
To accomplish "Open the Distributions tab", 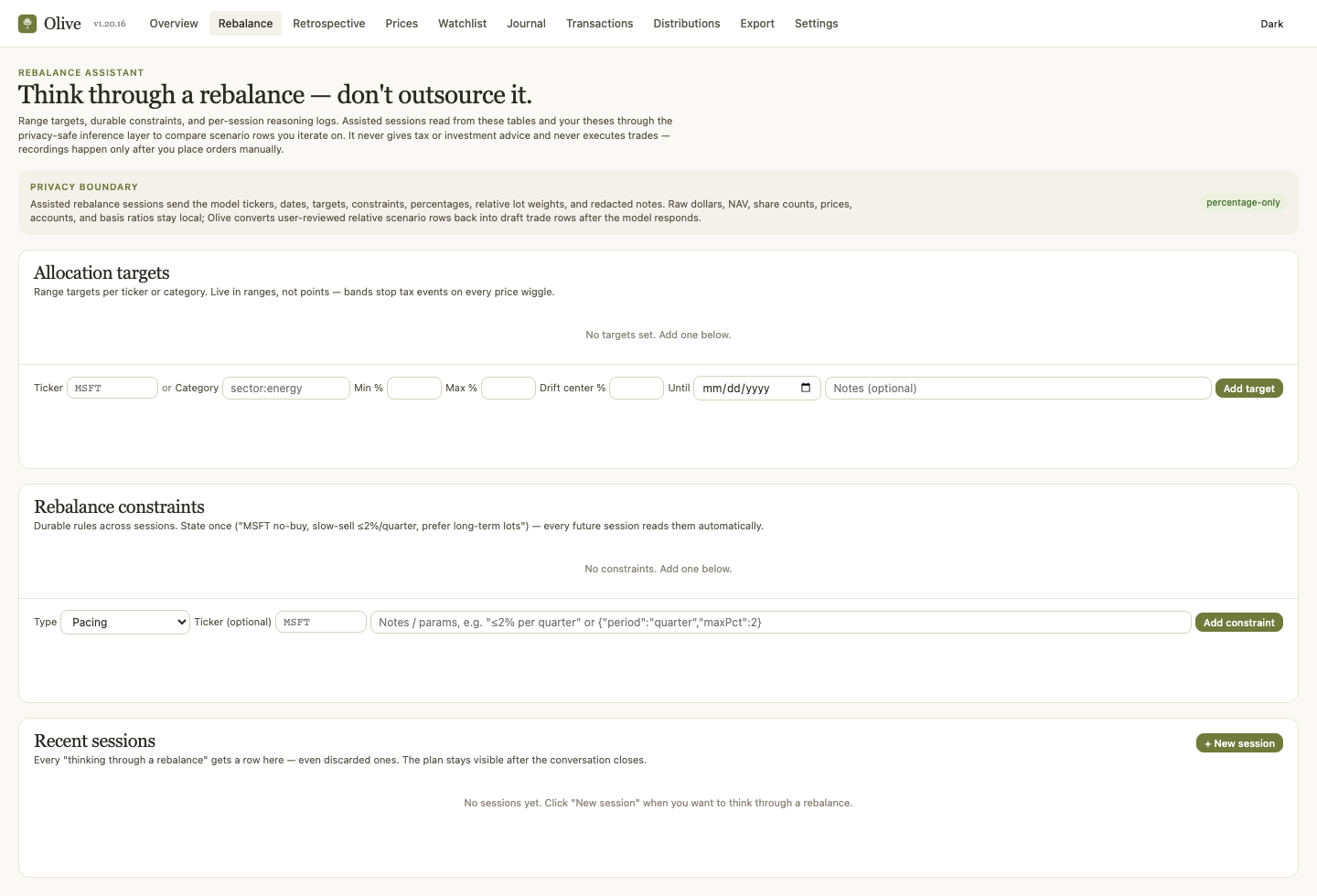I will (687, 24).
